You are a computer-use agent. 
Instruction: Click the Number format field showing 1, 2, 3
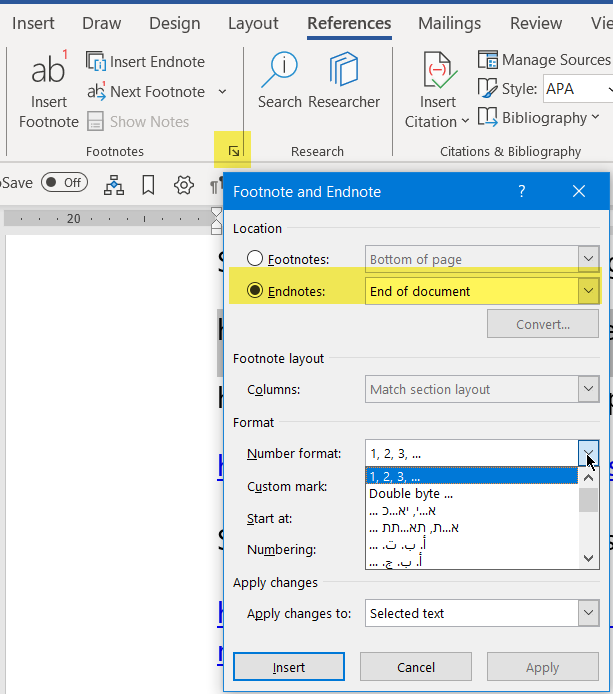472,453
